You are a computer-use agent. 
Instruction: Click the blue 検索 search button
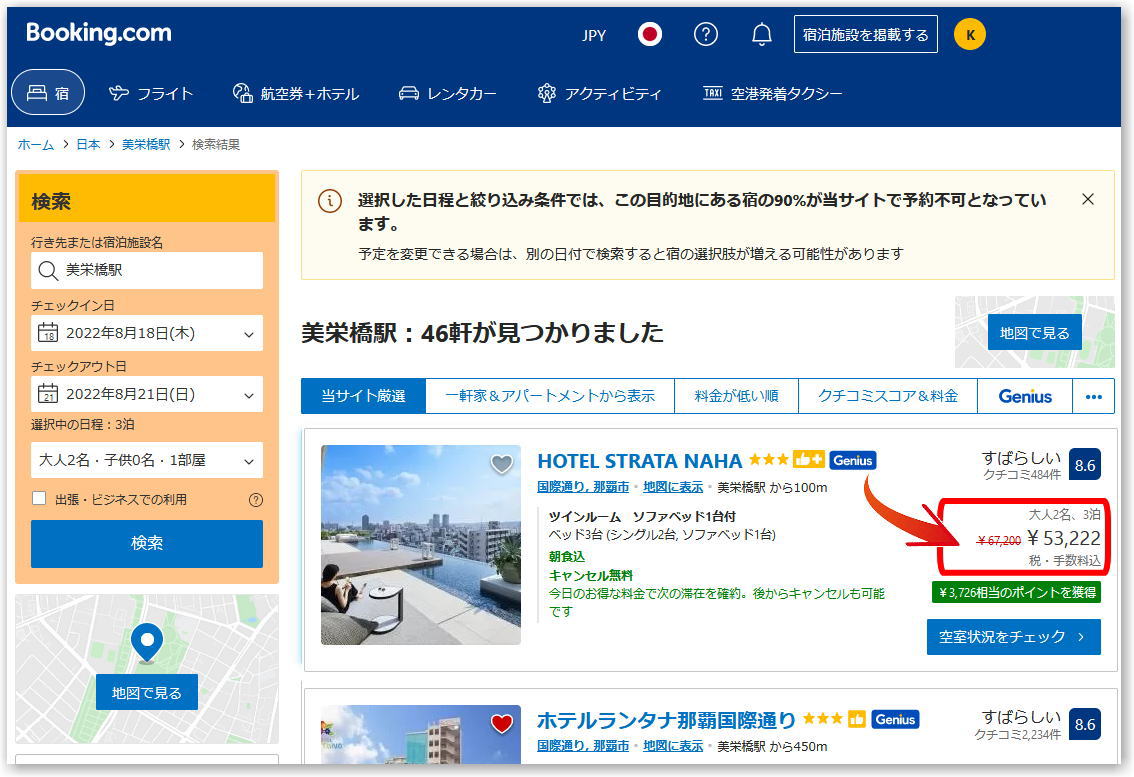pyautogui.click(x=147, y=543)
